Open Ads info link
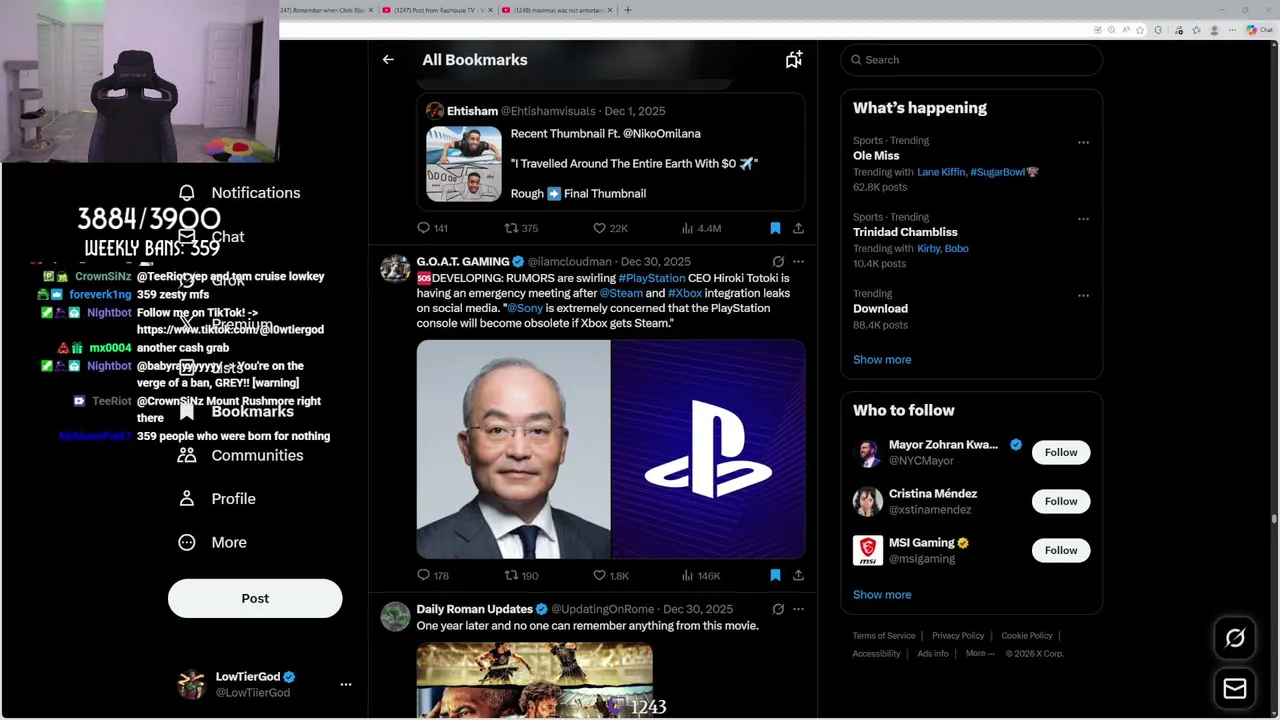The image size is (1280, 720). coord(933,653)
